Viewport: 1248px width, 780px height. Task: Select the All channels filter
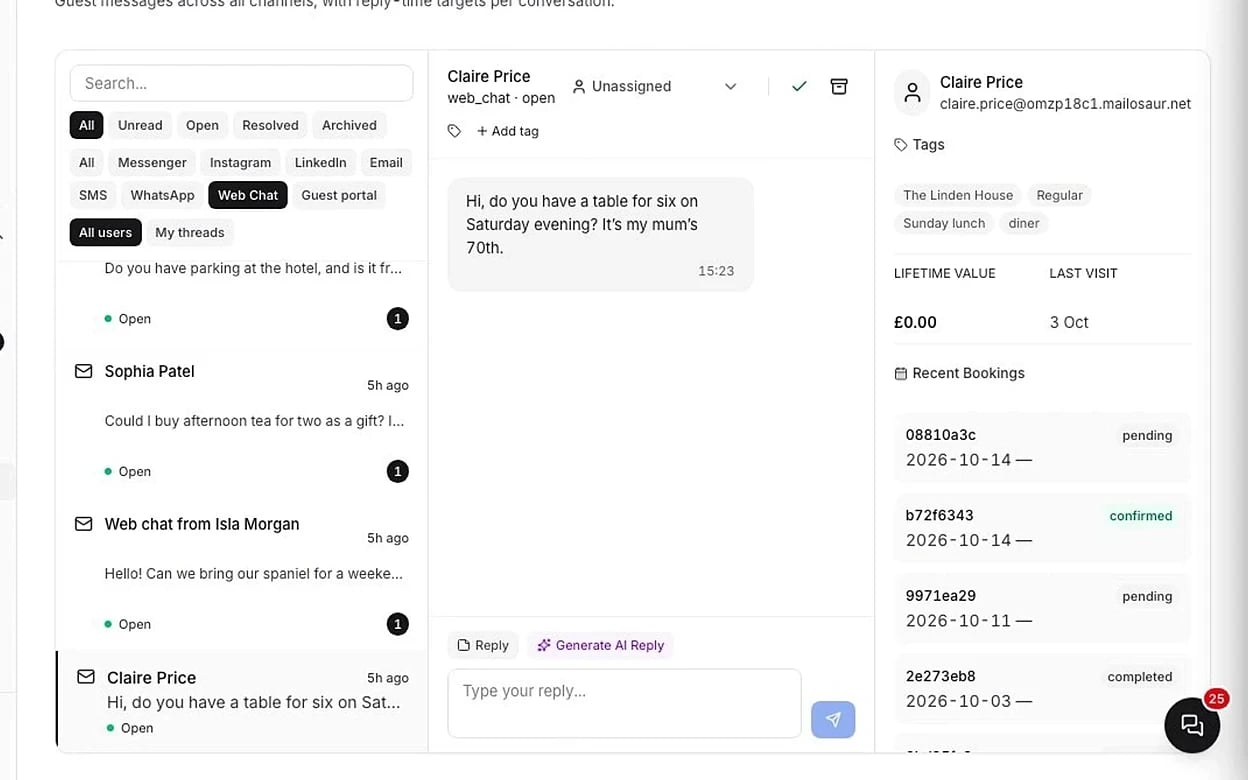point(87,162)
